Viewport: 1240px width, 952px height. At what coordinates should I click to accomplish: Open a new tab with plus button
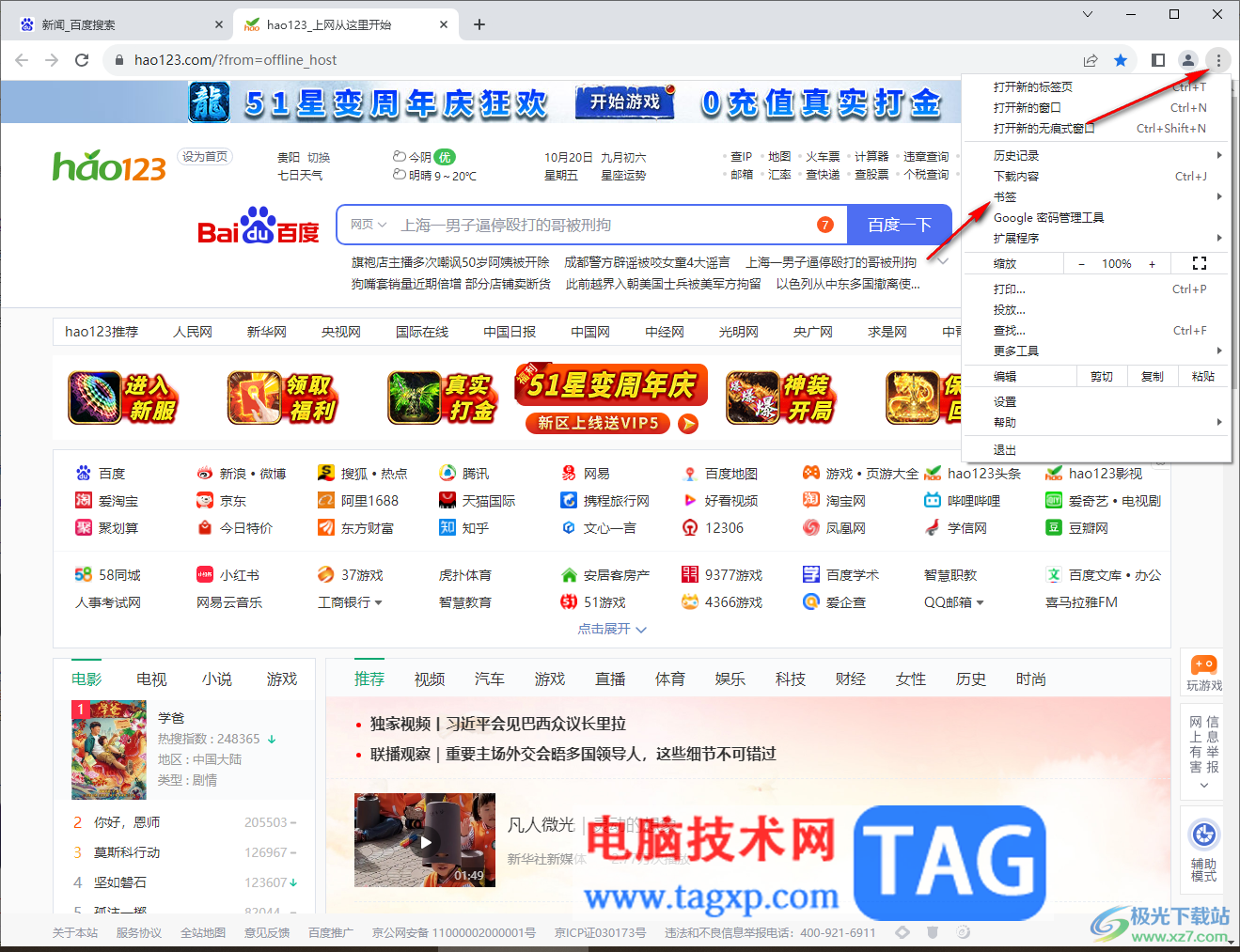point(479,24)
